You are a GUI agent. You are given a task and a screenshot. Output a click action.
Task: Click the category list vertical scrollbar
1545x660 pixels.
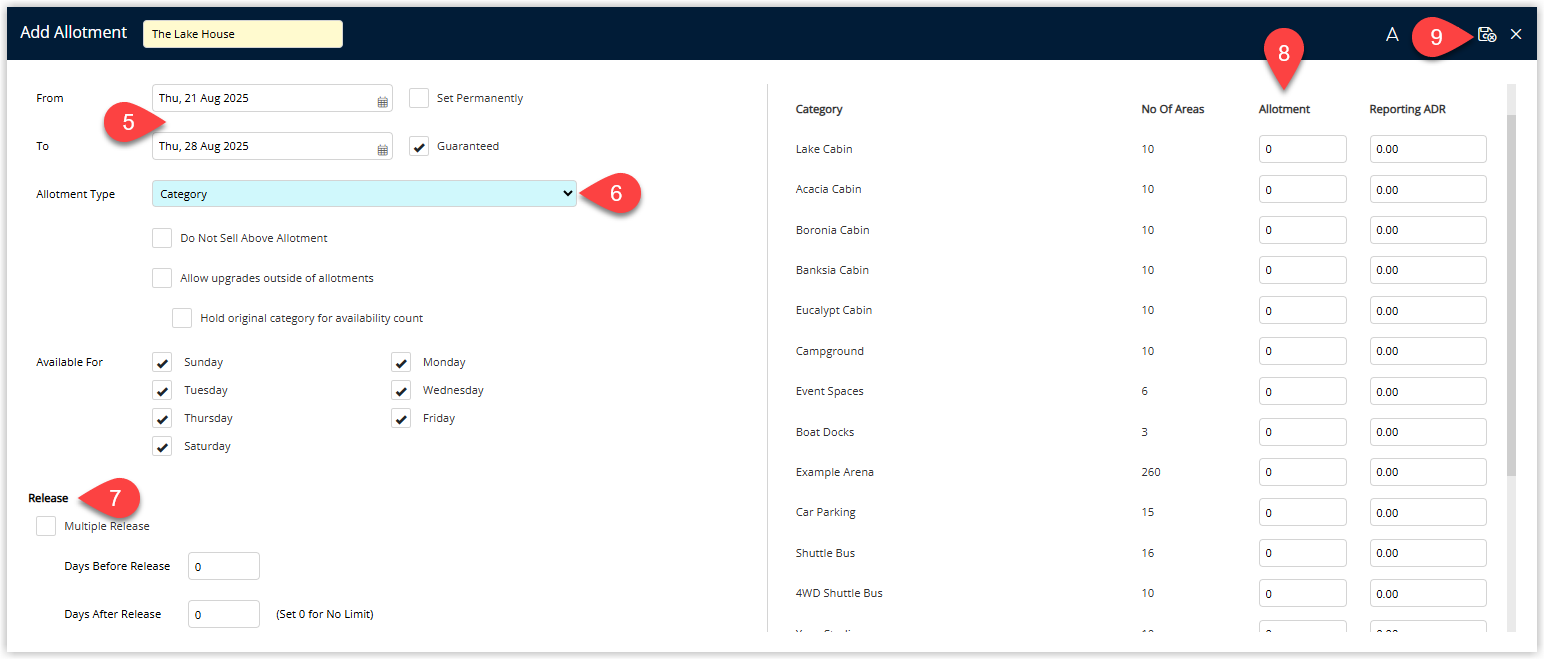point(1511,295)
